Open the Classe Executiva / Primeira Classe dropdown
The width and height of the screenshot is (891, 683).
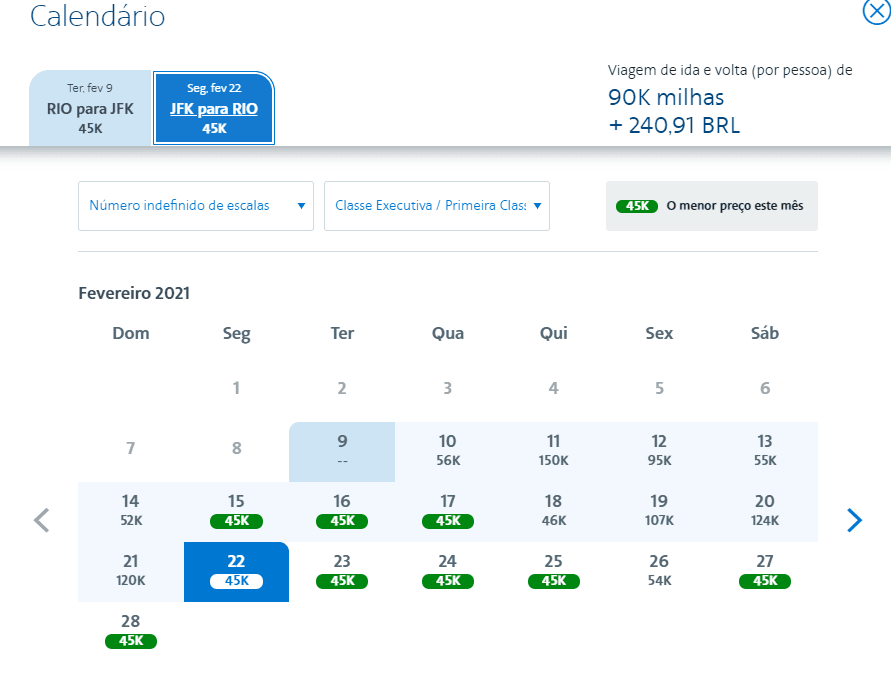437,206
